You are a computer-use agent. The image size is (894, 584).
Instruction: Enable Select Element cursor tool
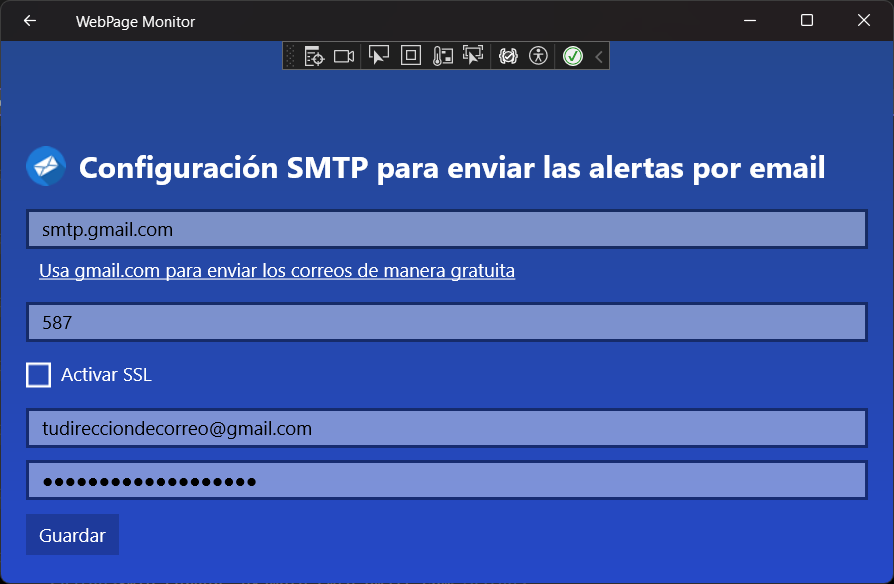click(x=379, y=56)
